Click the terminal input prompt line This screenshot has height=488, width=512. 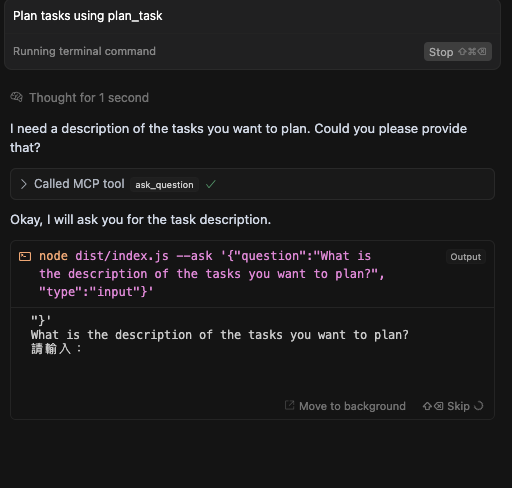(x=56, y=349)
